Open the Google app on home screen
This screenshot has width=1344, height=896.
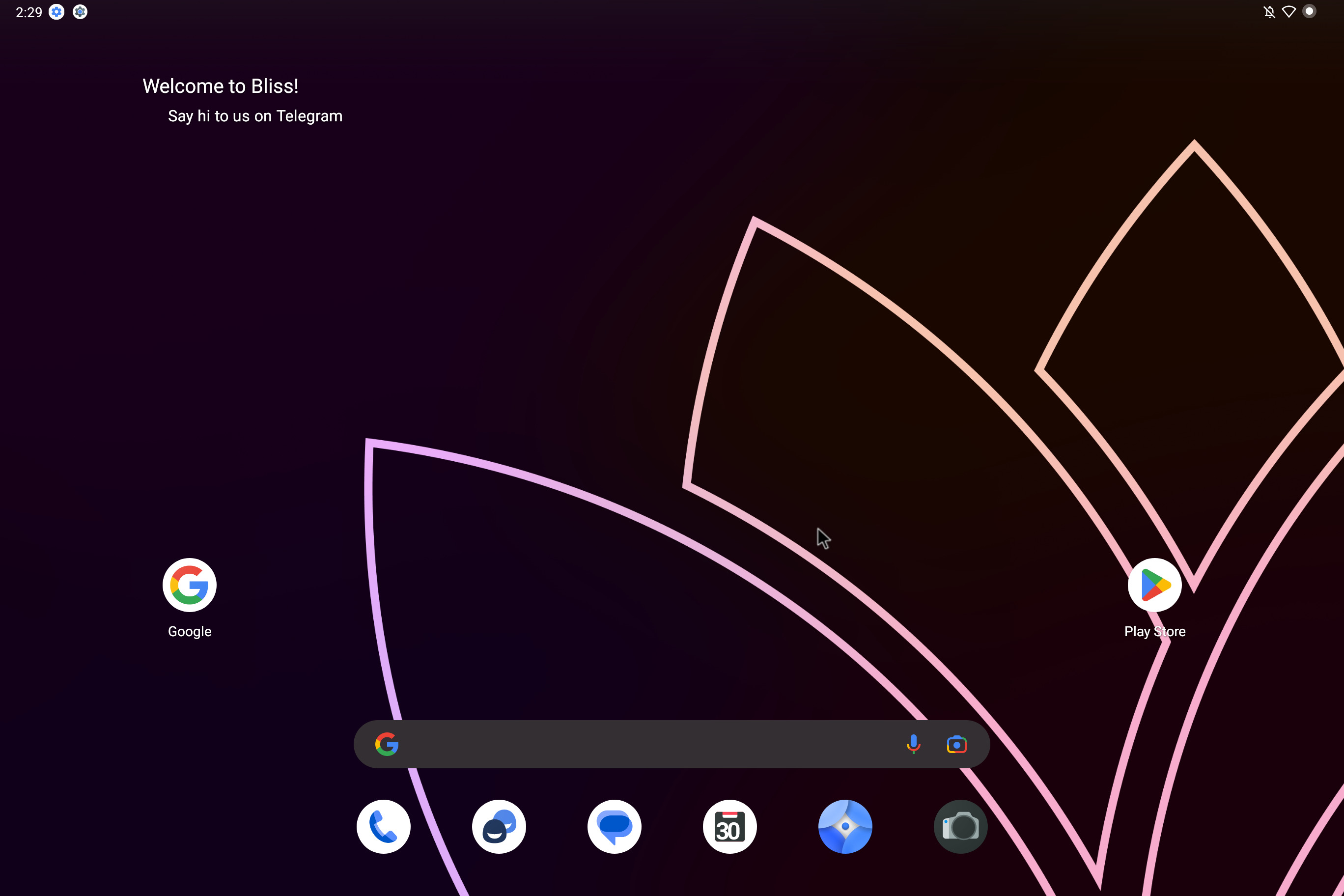(x=189, y=585)
